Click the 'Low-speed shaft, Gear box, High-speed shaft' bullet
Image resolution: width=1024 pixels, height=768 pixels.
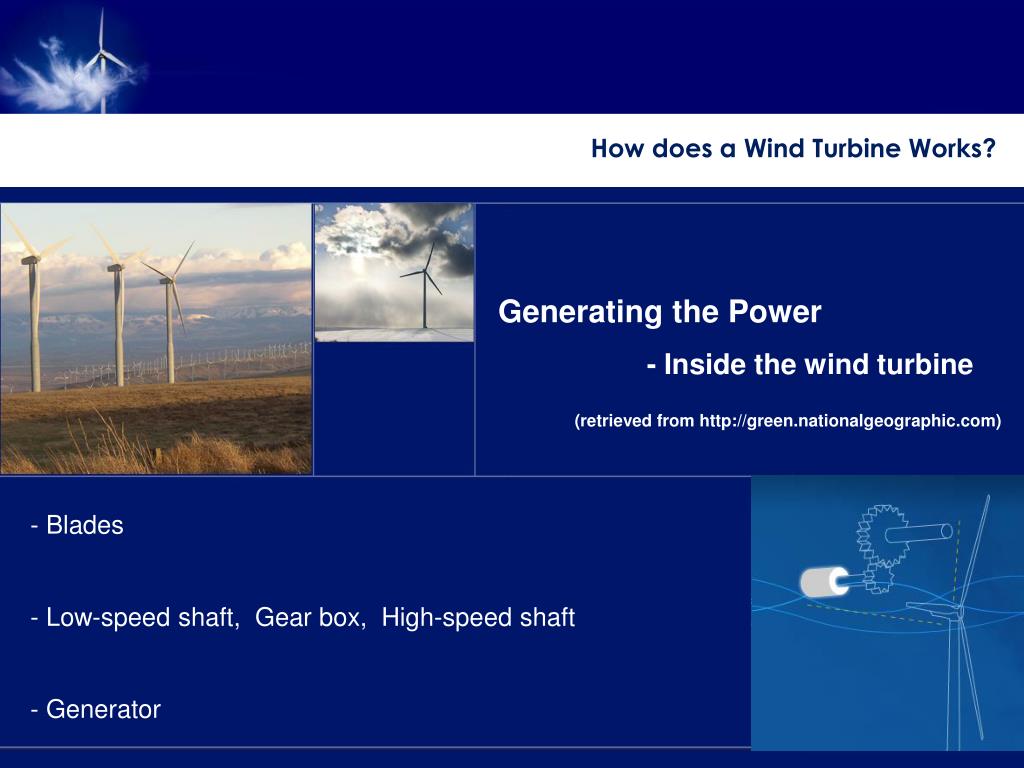click(303, 618)
